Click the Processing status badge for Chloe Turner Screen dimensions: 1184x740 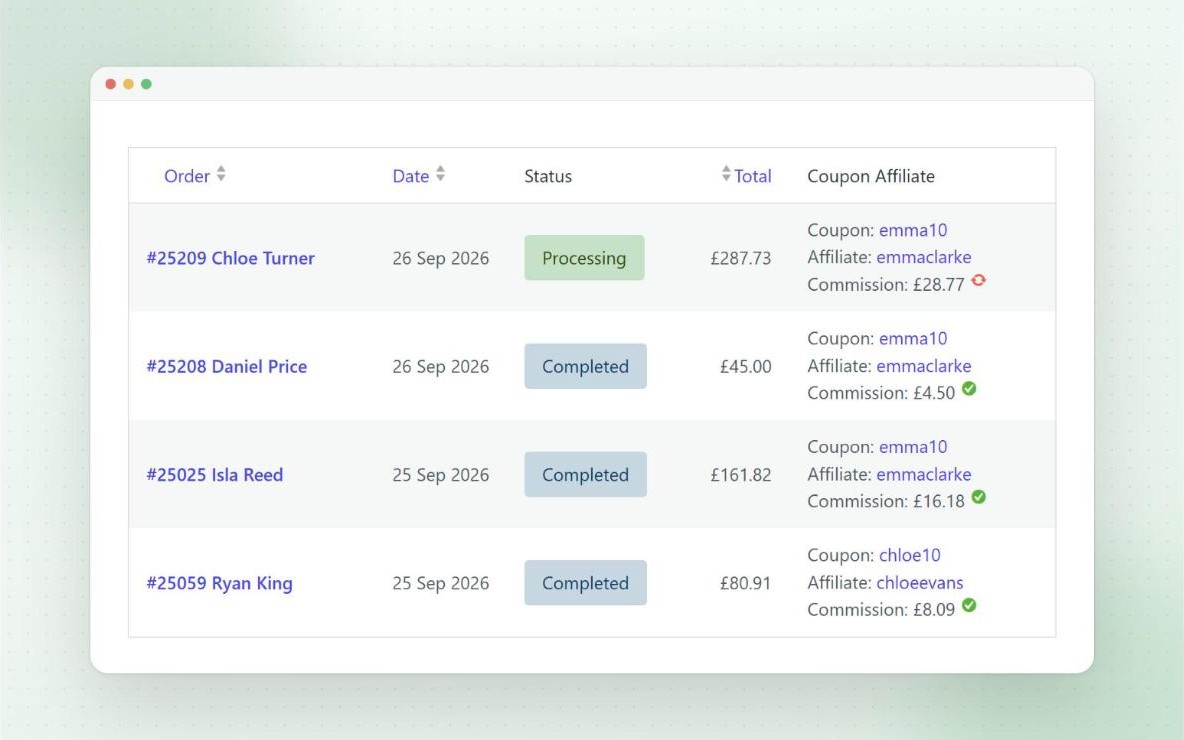584,258
